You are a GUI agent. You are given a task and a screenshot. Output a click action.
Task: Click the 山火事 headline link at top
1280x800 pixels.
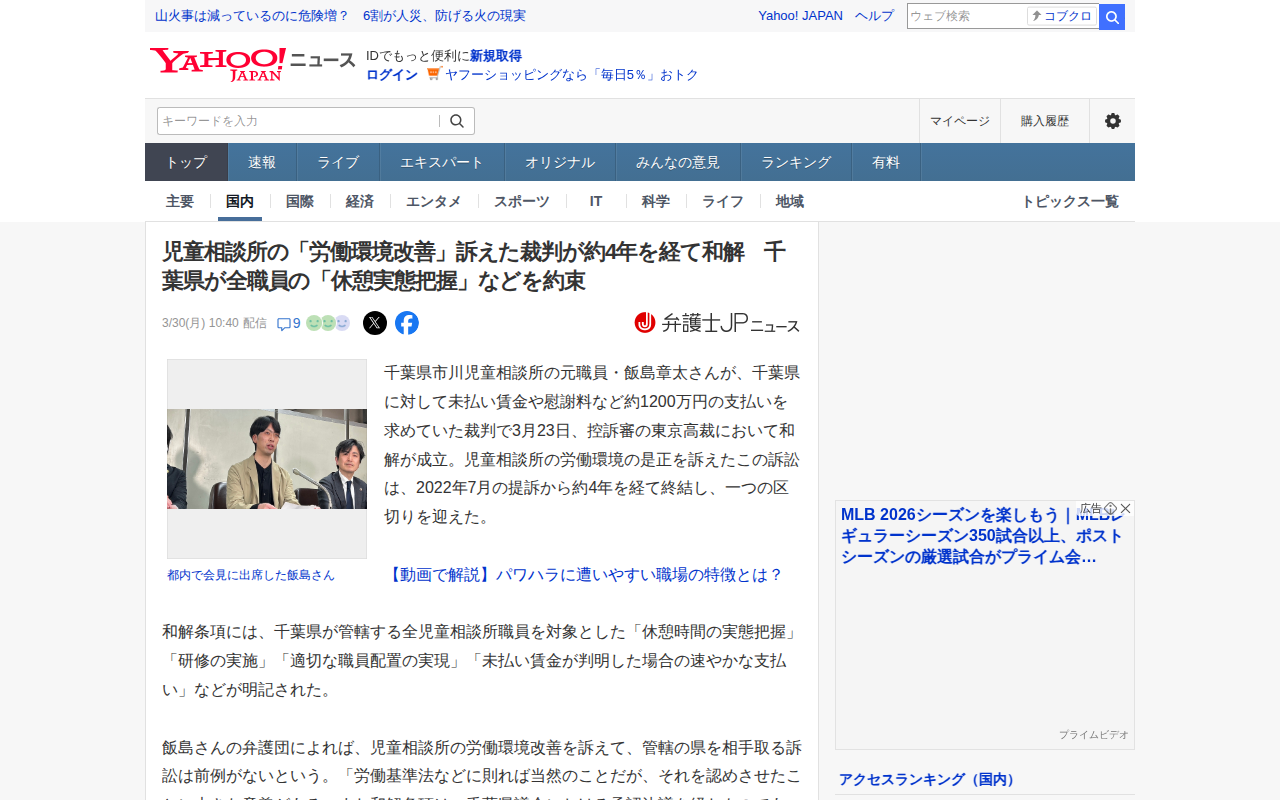(340, 16)
